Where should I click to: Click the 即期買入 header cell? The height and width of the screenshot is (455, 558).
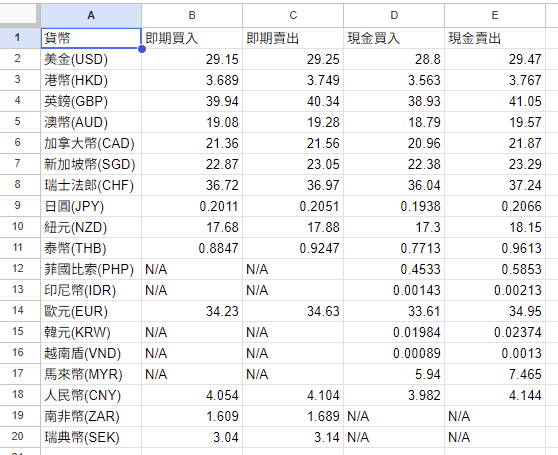(x=192, y=38)
